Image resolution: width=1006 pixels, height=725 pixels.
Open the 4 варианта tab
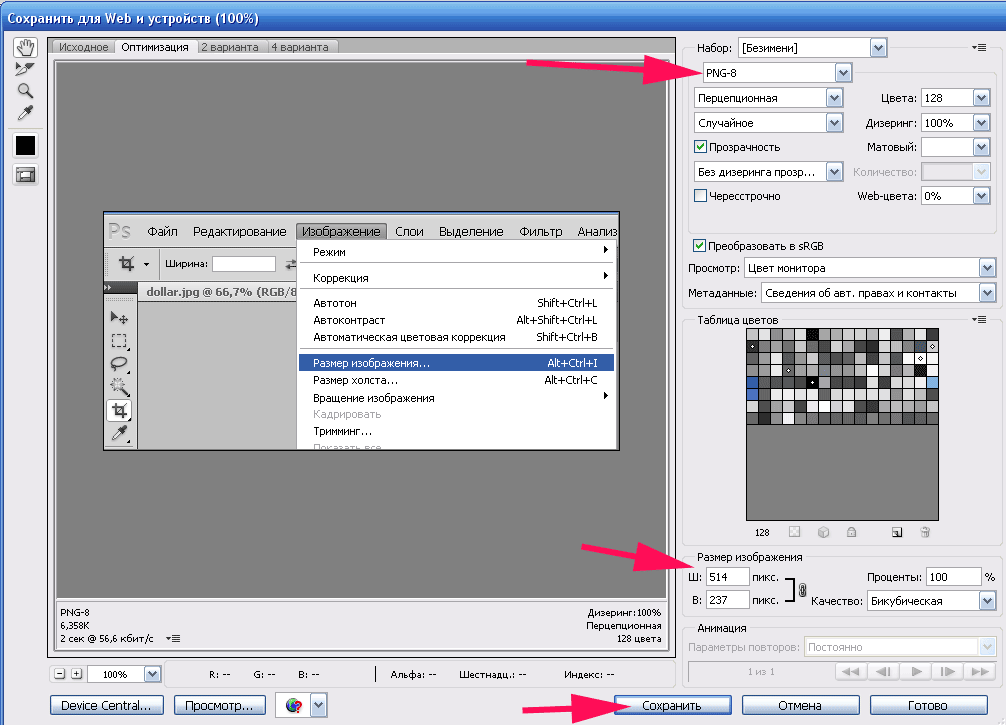click(301, 47)
